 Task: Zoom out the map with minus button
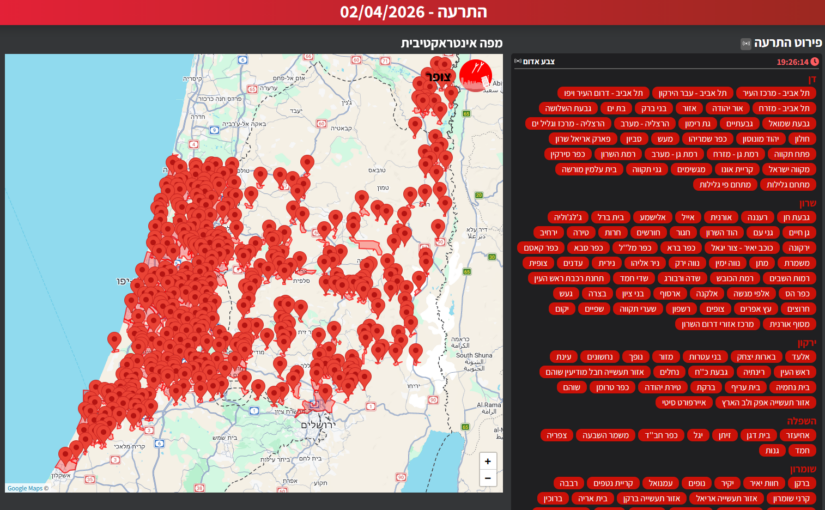tap(487, 478)
